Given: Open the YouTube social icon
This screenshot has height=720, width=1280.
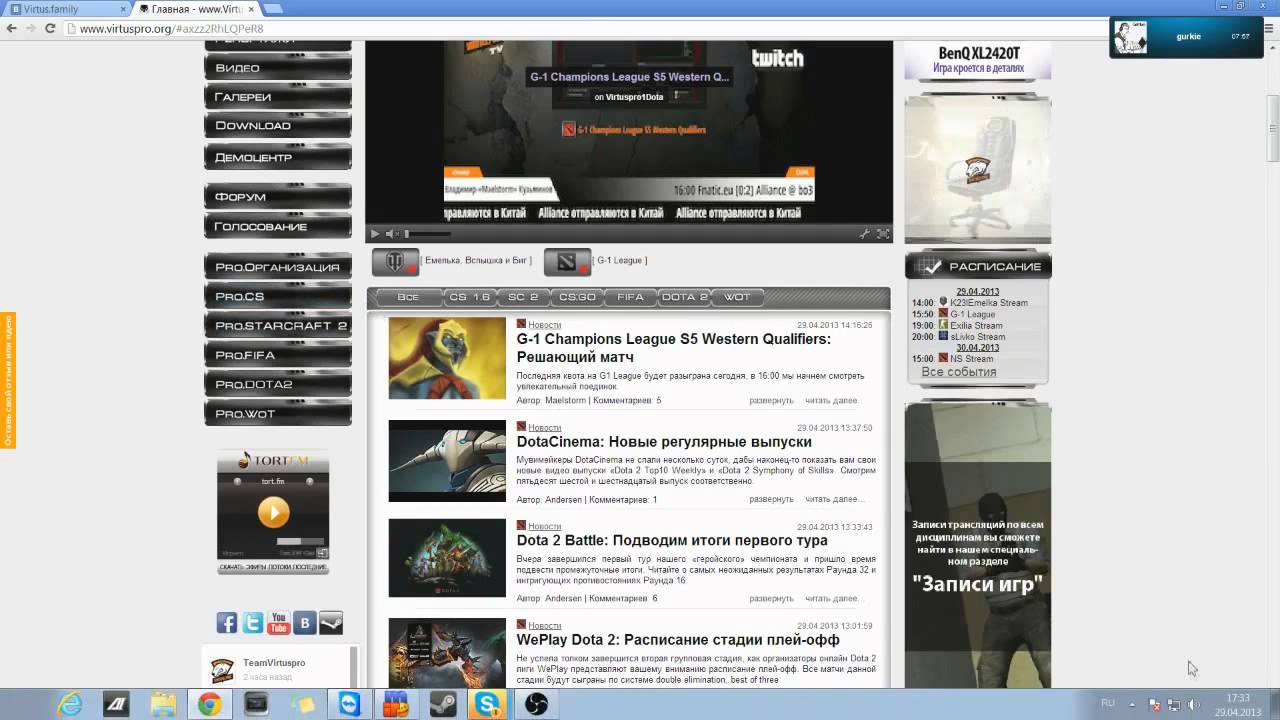Looking at the screenshot, I should tap(279, 623).
